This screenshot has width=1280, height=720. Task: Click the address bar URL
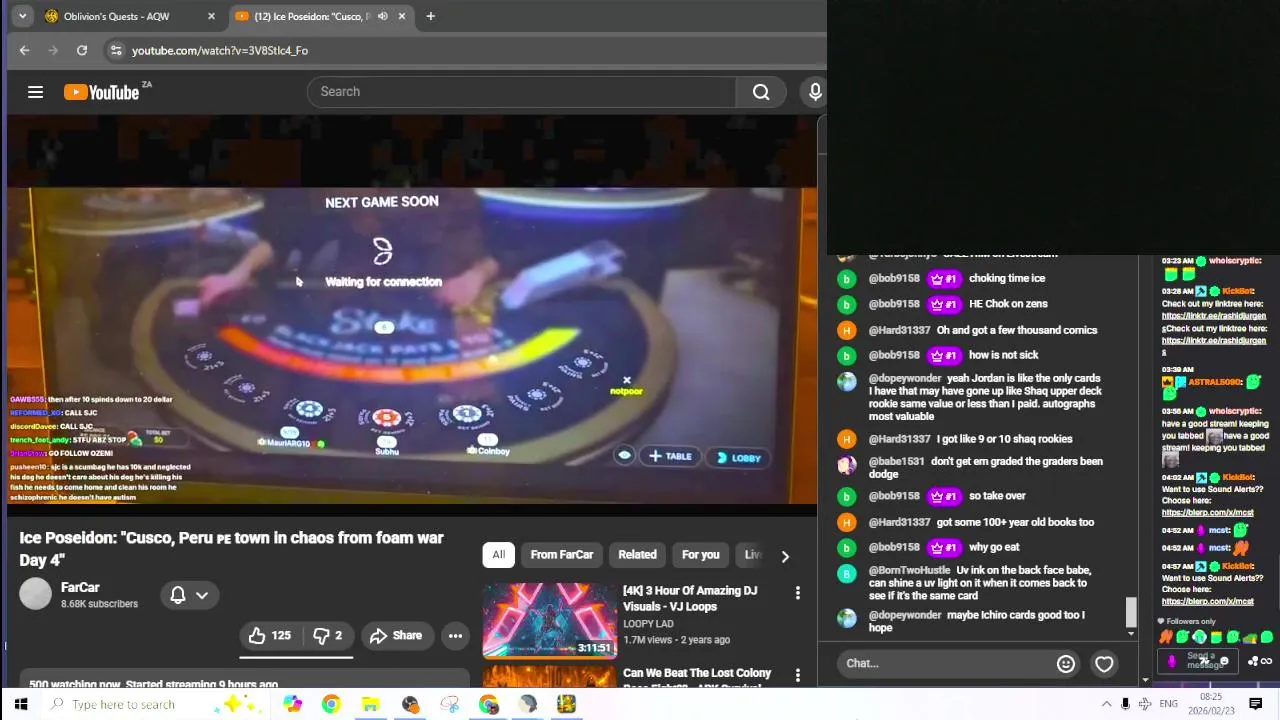[x=220, y=50]
